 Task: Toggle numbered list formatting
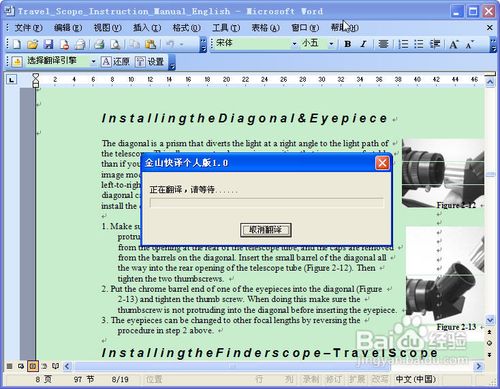(403, 44)
